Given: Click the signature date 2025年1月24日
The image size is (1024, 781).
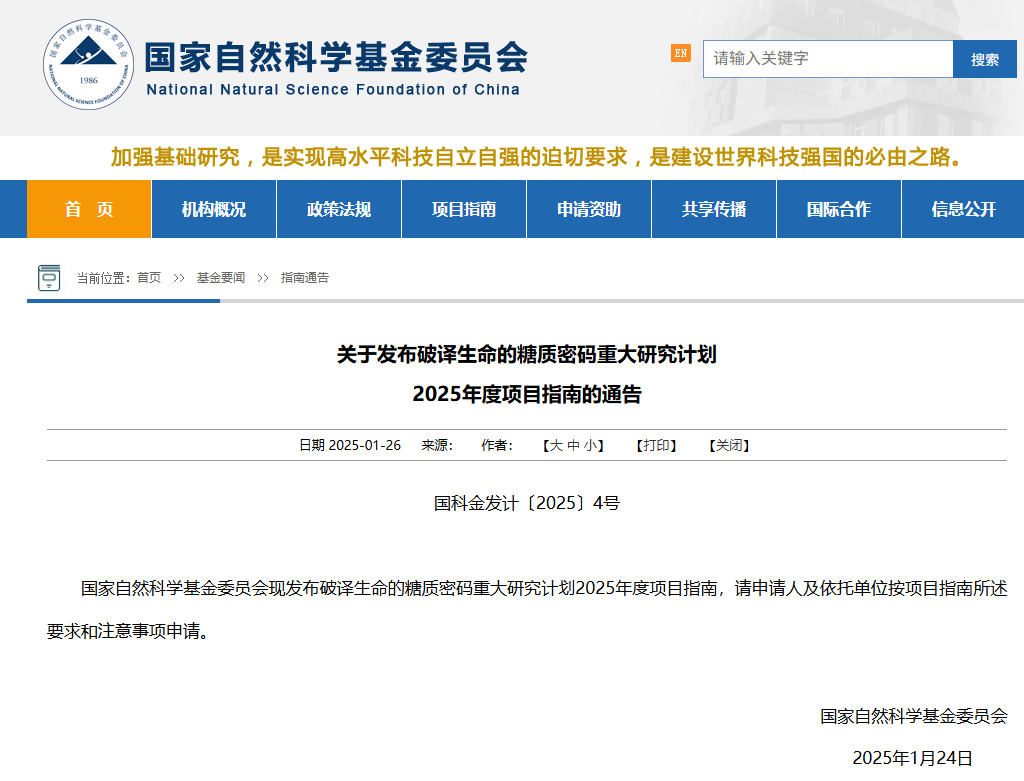Looking at the screenshot, I should coord(912,757).
